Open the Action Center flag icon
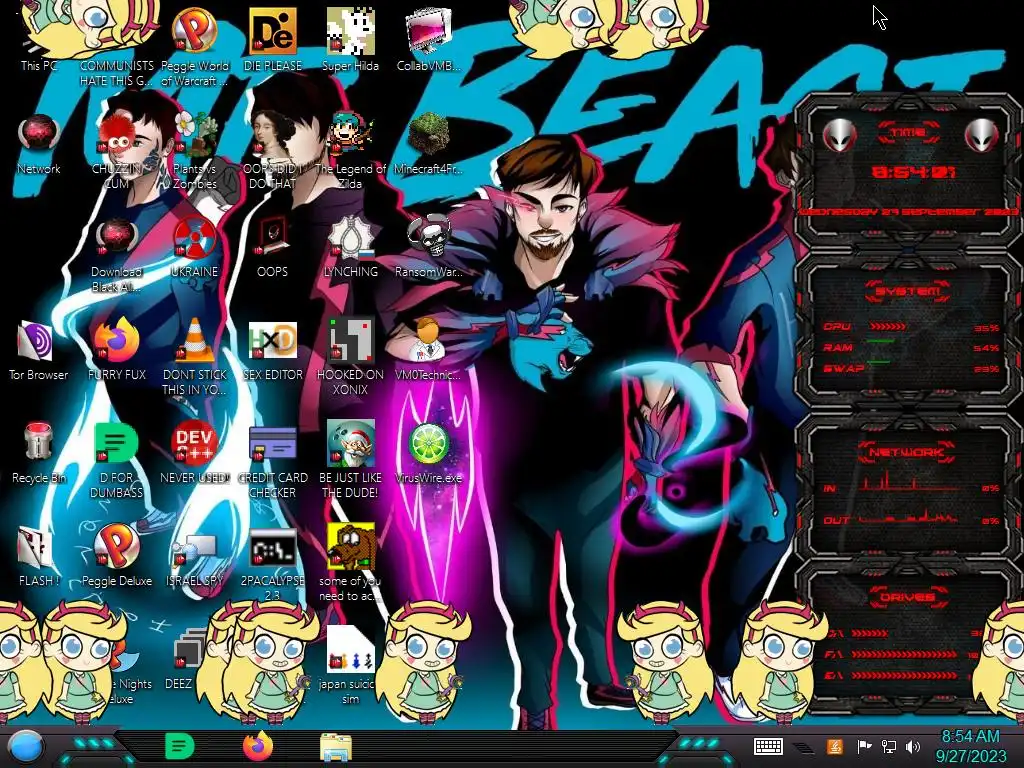 click(864, 746)
